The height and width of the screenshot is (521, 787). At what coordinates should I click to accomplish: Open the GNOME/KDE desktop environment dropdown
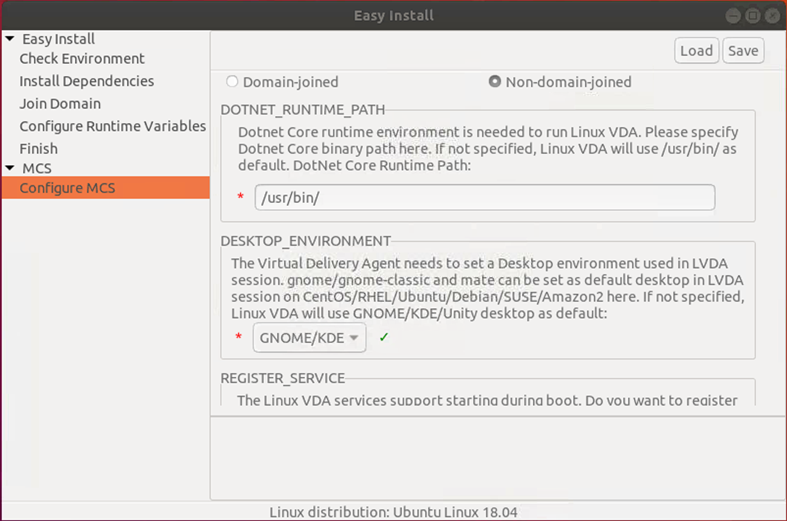[x=309, y=338]
